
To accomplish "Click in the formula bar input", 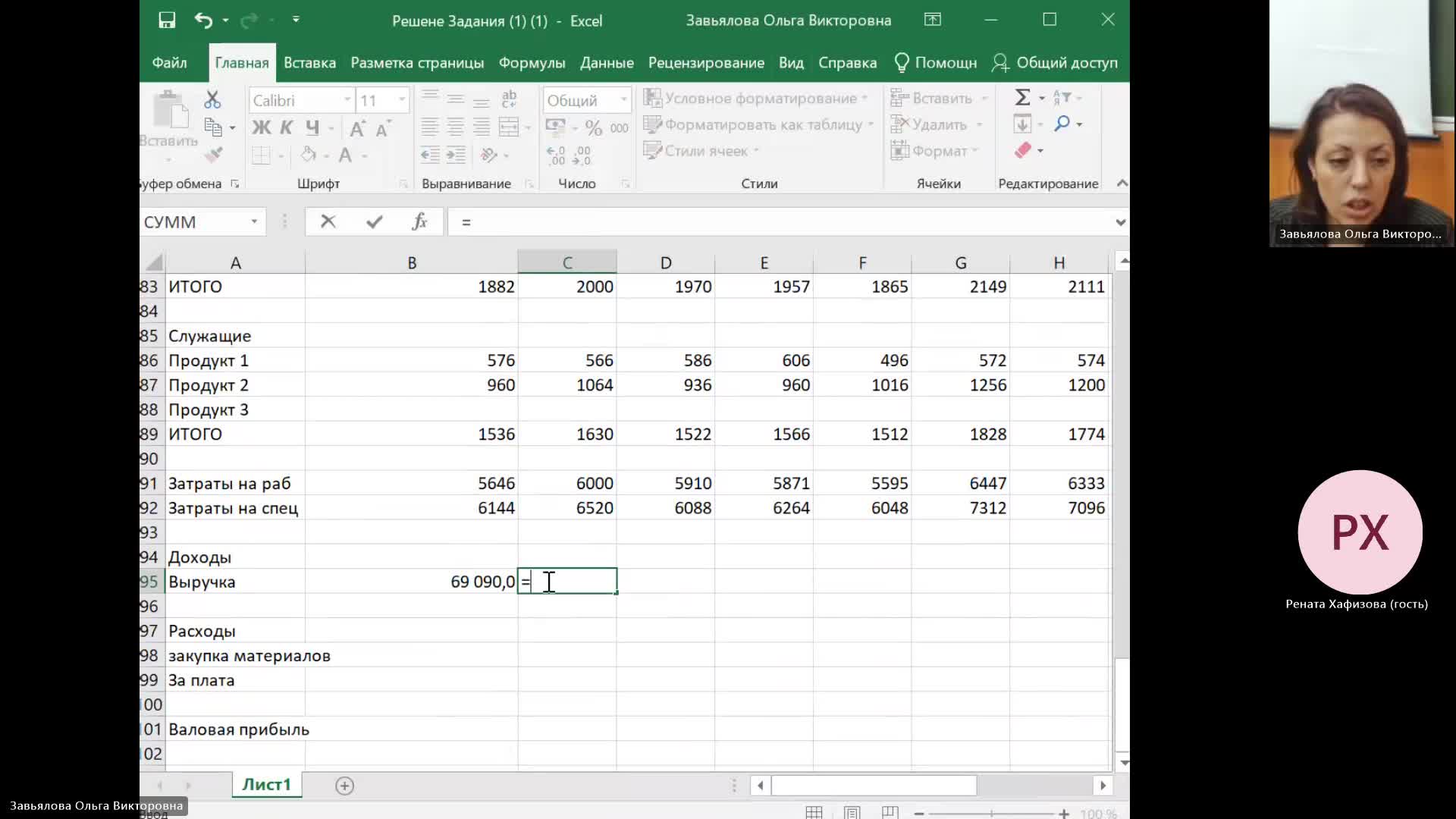I will pos(780,221).
